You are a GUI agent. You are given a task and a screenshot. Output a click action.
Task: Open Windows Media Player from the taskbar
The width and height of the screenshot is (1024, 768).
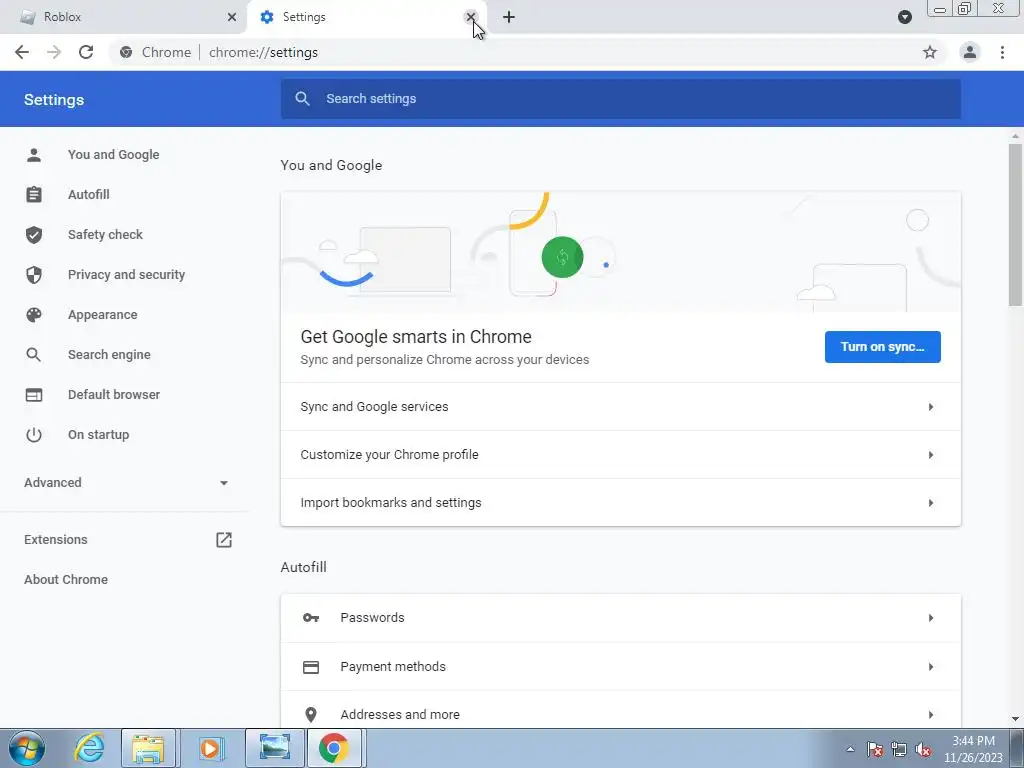coord(211,748)
